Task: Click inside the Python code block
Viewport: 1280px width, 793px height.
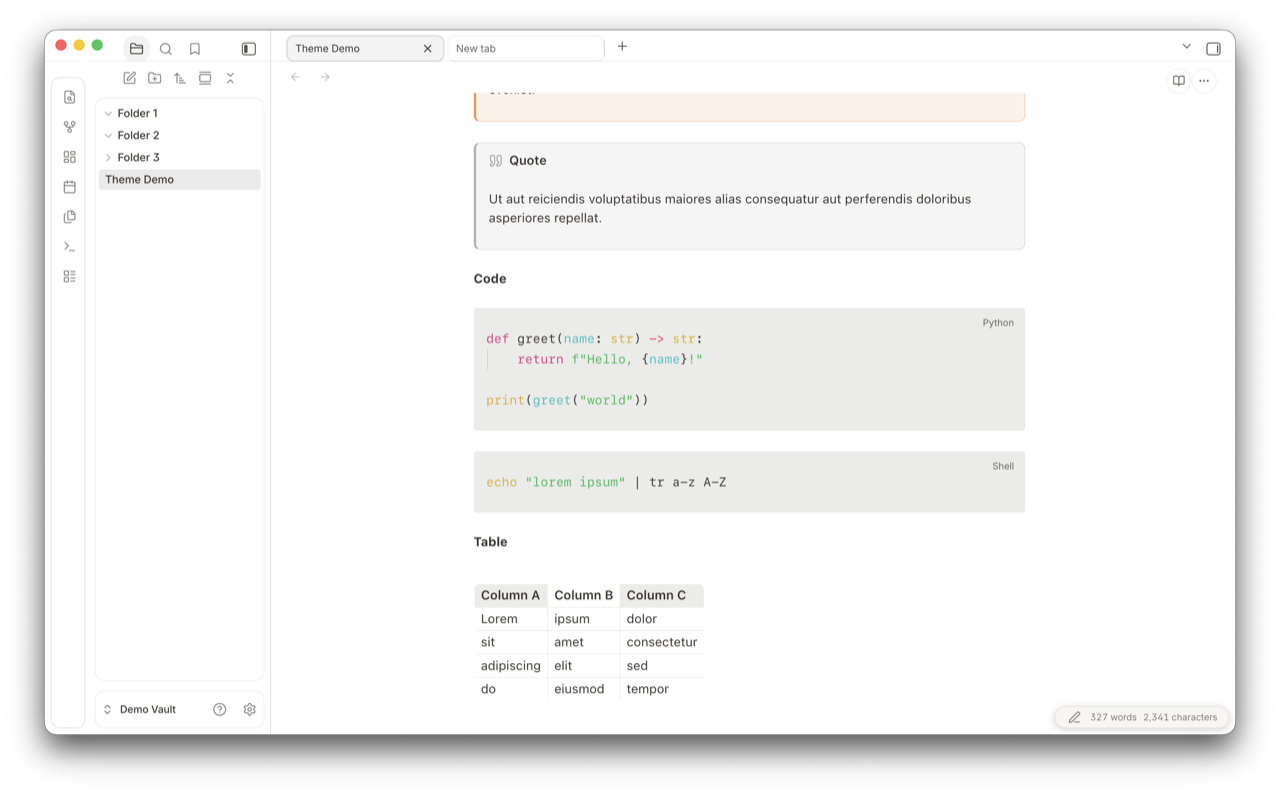Action: click(x=749, y=369)
